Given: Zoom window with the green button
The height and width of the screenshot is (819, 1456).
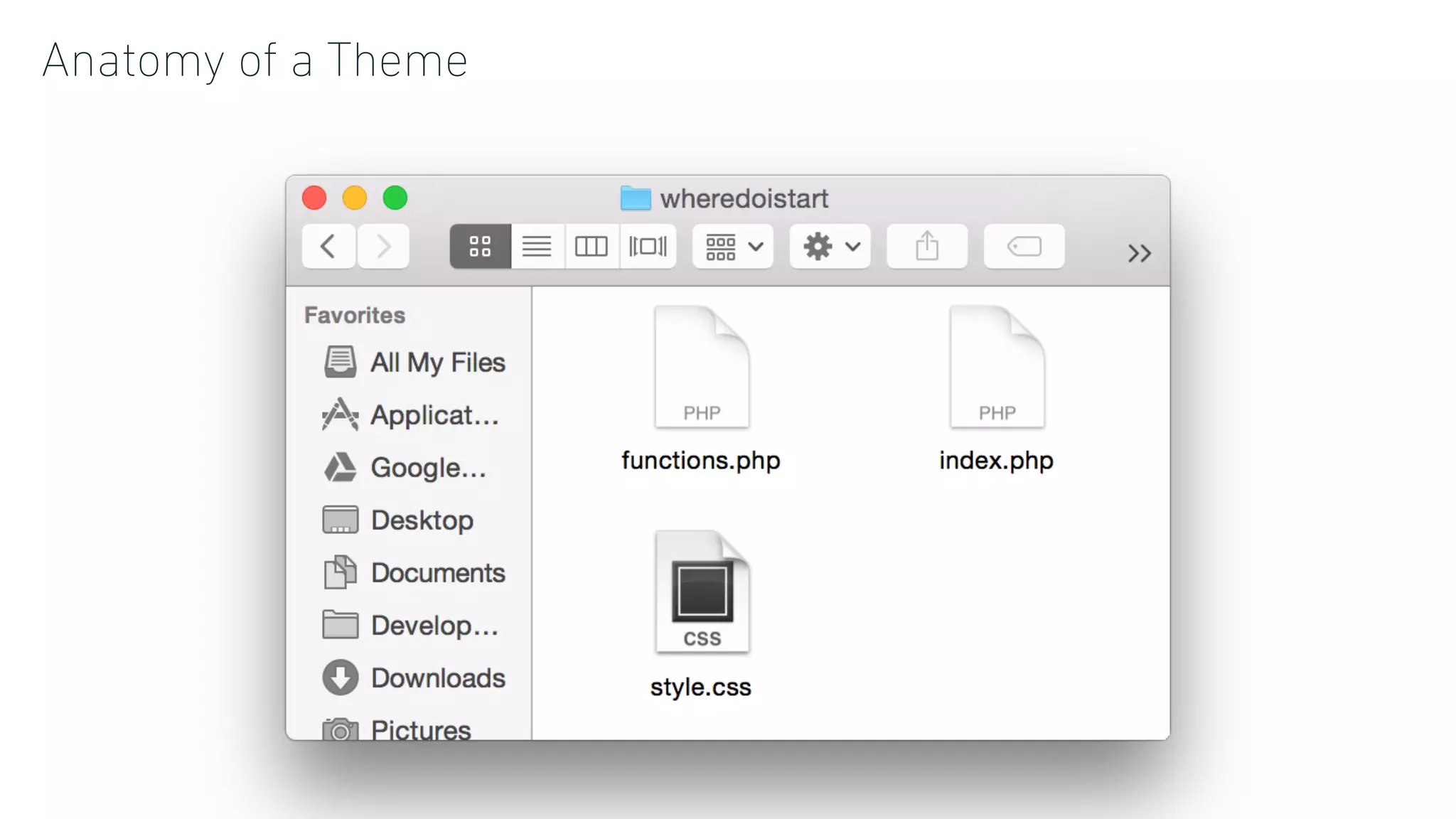Looking at the screenshot, I should click(x=395, y=198).
